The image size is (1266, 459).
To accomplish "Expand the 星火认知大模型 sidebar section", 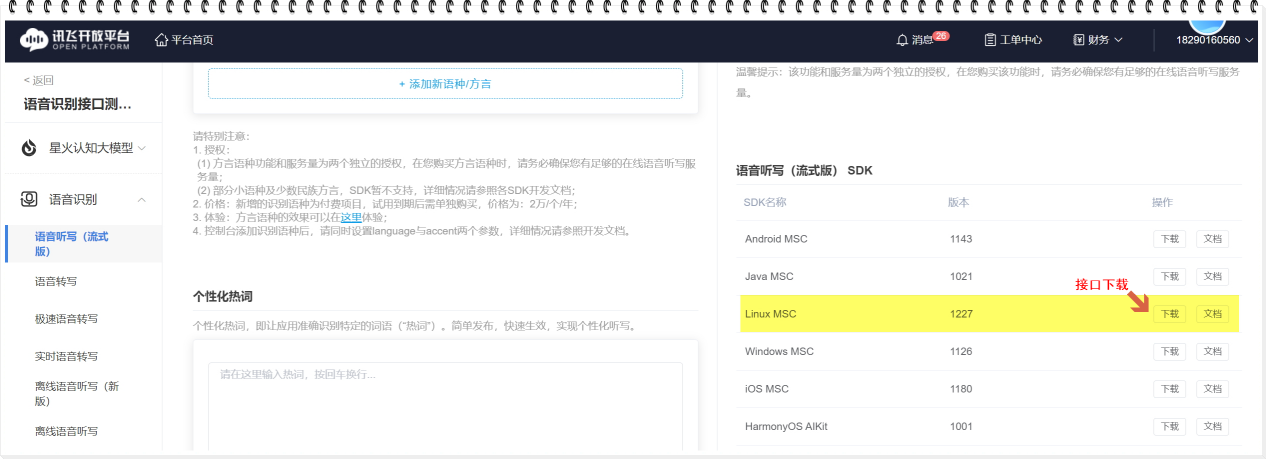I will coord(82,148).
